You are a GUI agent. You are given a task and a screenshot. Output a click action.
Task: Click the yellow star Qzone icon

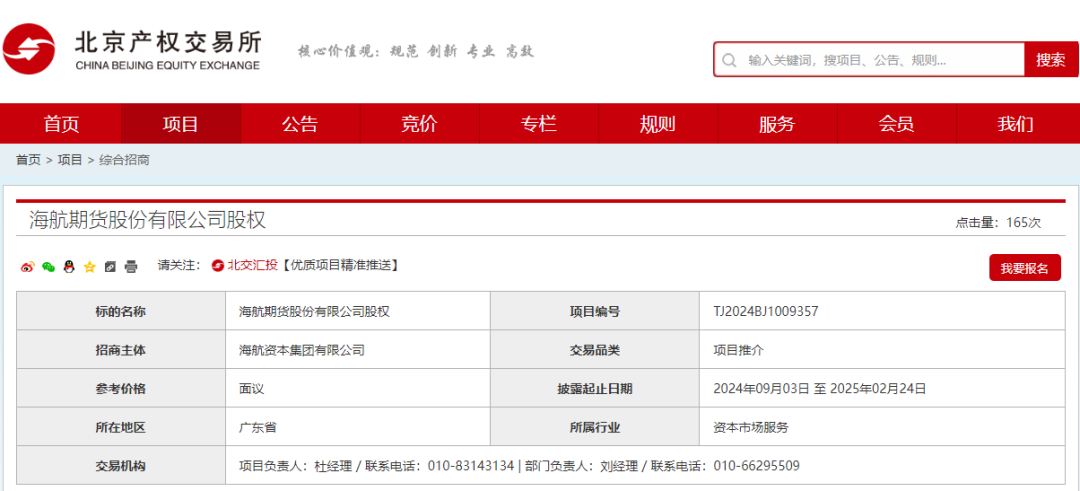(x=90, y=267)
